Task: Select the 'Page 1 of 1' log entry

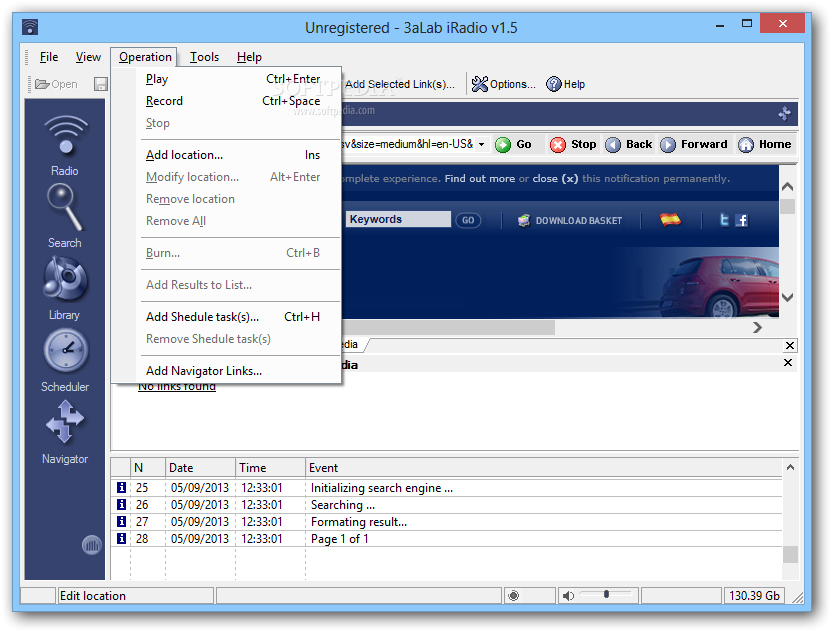Action: [x=447, y=539]
